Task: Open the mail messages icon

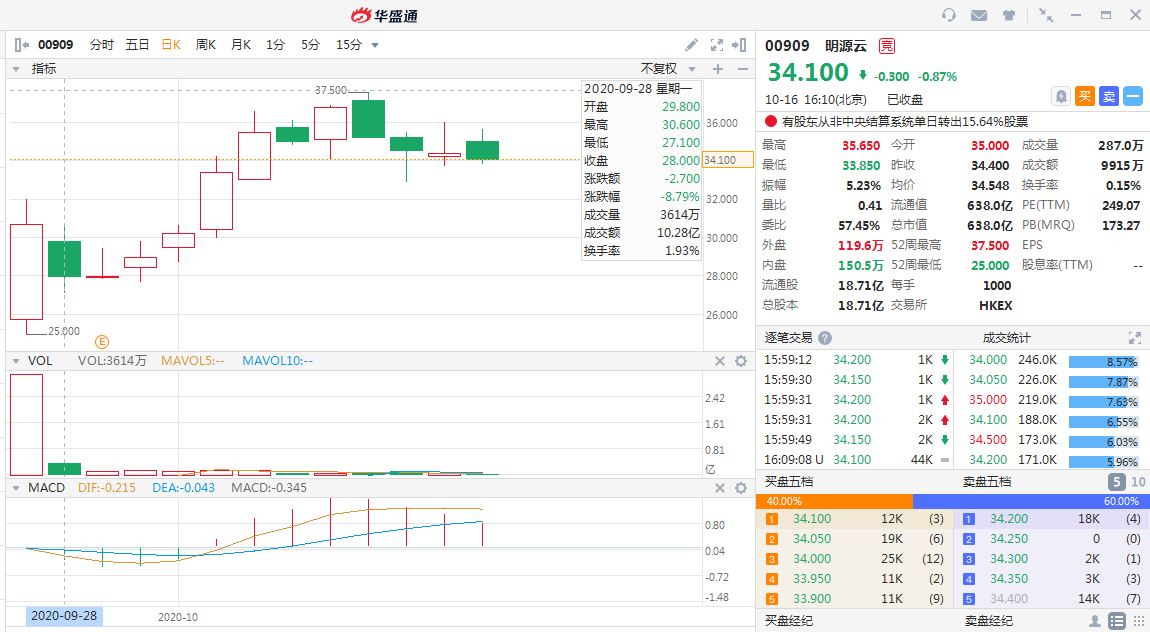Action: coord(979,15)
